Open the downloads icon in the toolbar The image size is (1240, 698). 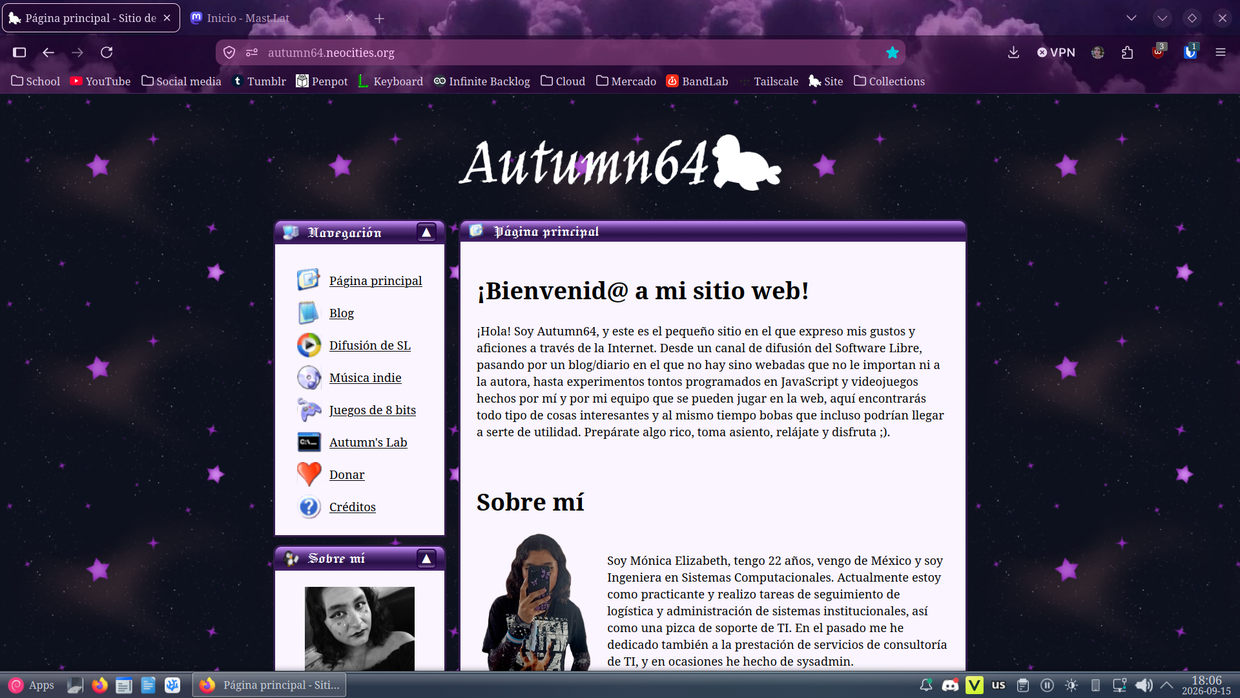click(x=1013, y=53)
